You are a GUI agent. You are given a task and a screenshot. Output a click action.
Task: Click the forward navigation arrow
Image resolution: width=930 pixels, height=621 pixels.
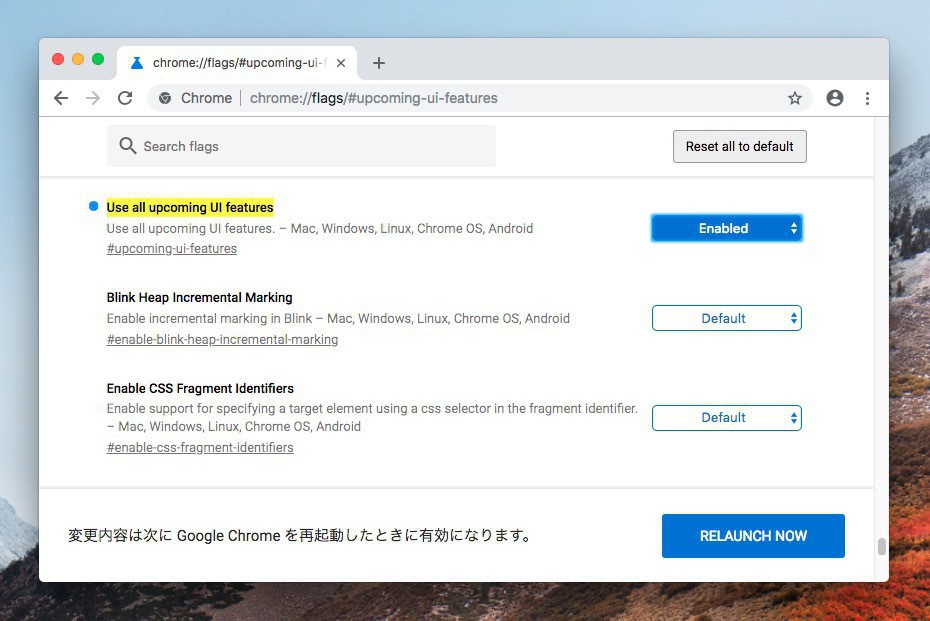[x=93, y=98]
